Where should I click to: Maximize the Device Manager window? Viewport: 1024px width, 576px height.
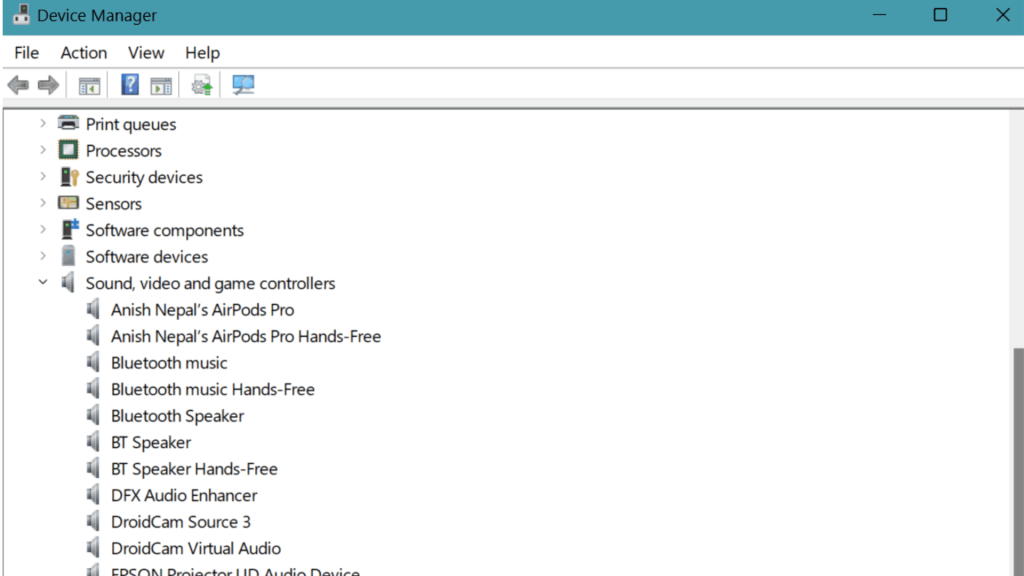(x=940, y=14)
